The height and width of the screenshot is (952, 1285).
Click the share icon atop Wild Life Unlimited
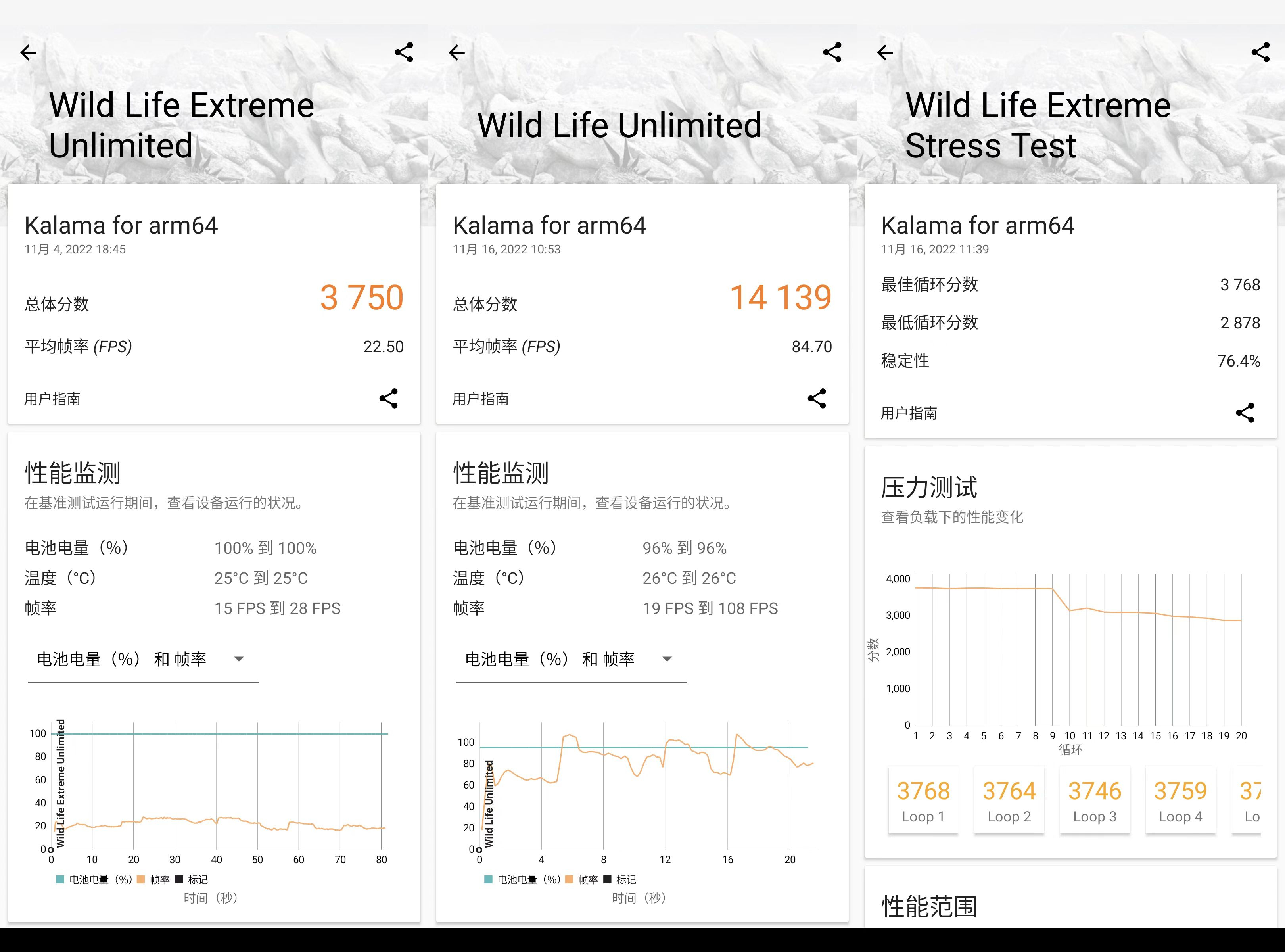[x=832, y=52]
